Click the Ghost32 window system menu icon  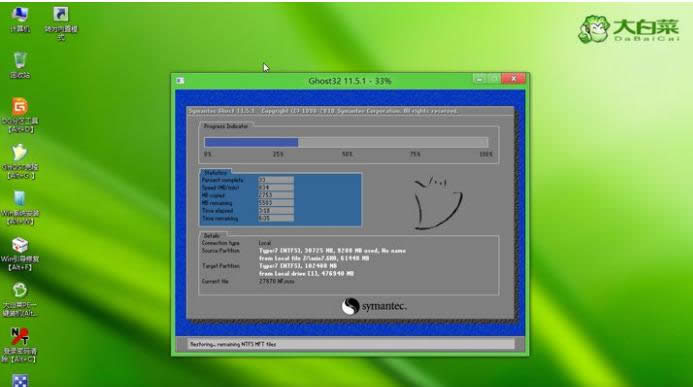pos(180,80)
